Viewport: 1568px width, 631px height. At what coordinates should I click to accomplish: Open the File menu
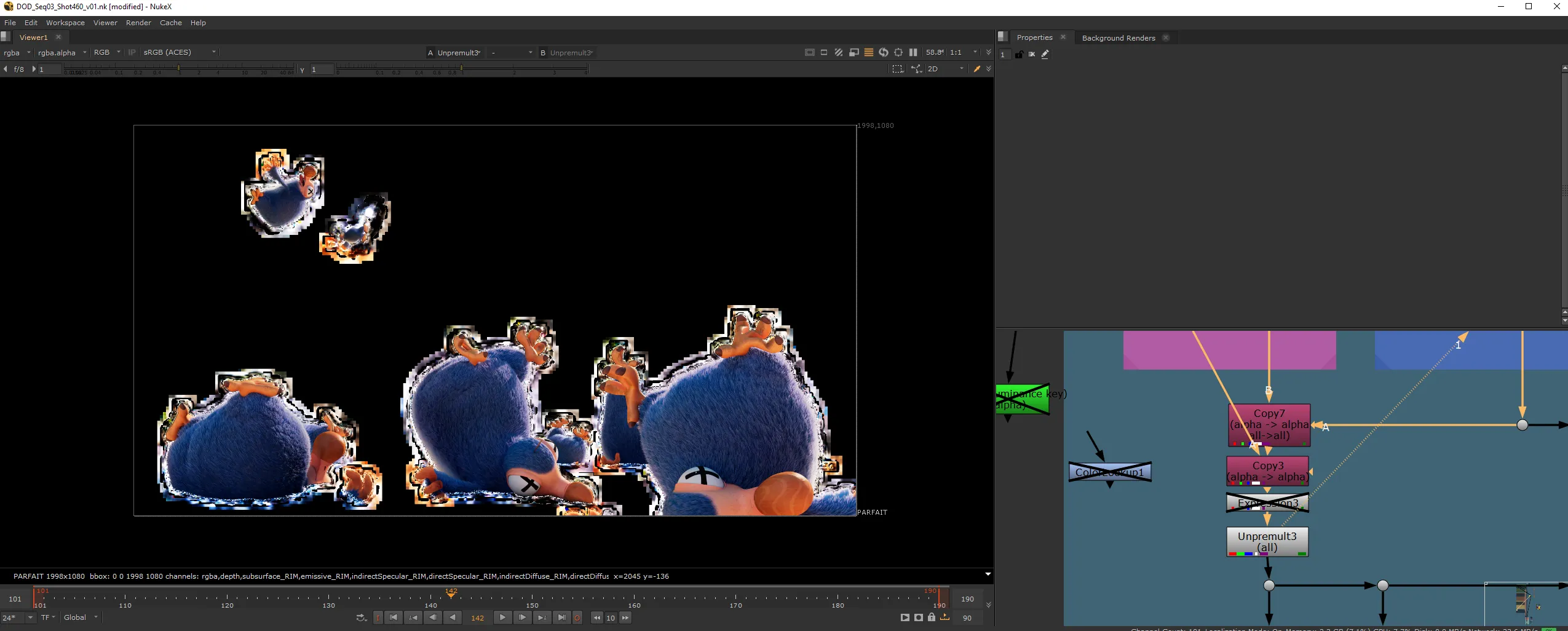tap(10, 23)
